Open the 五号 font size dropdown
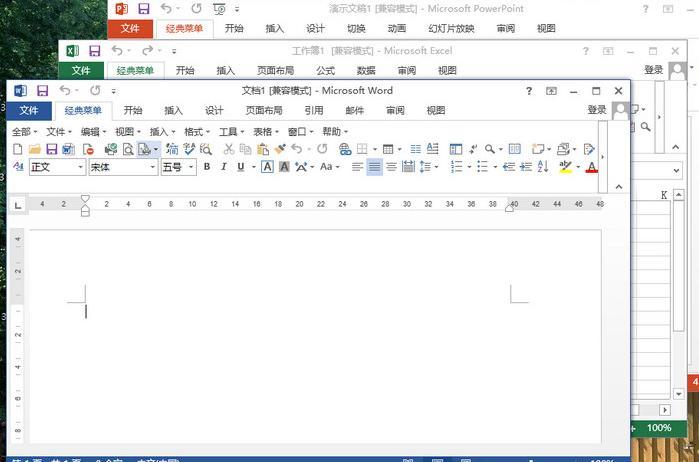699x462 pixels. click(x=191, y=167)
